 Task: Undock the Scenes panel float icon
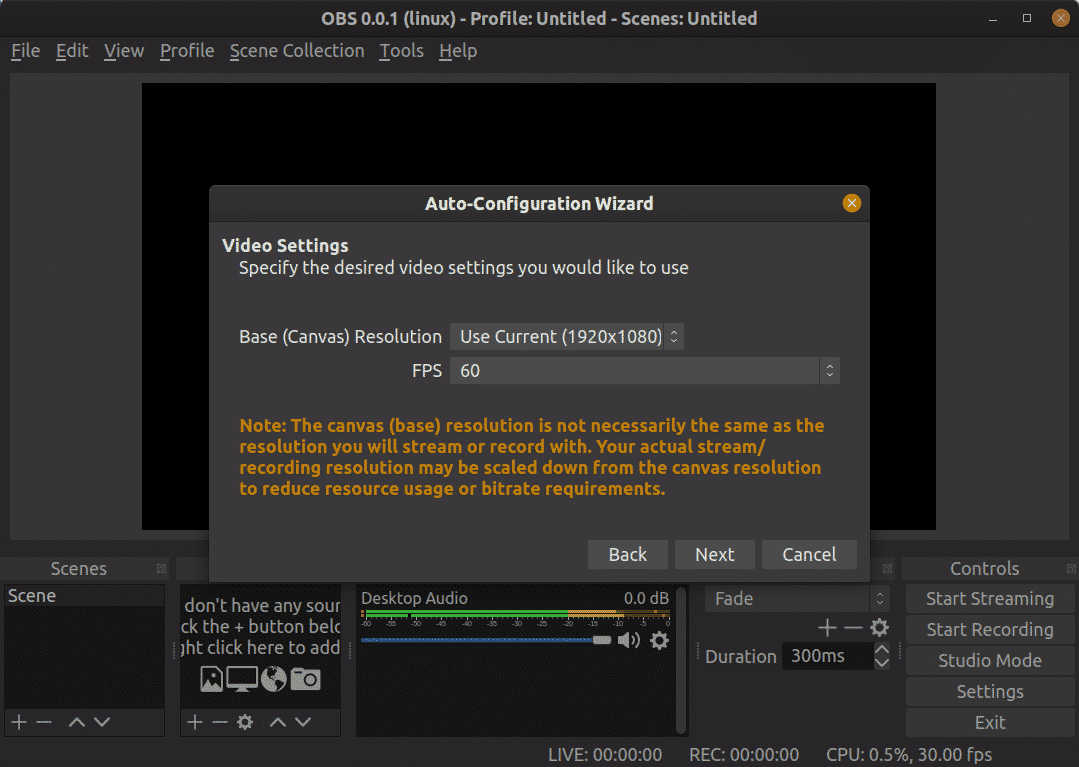(x=161, y=568)
